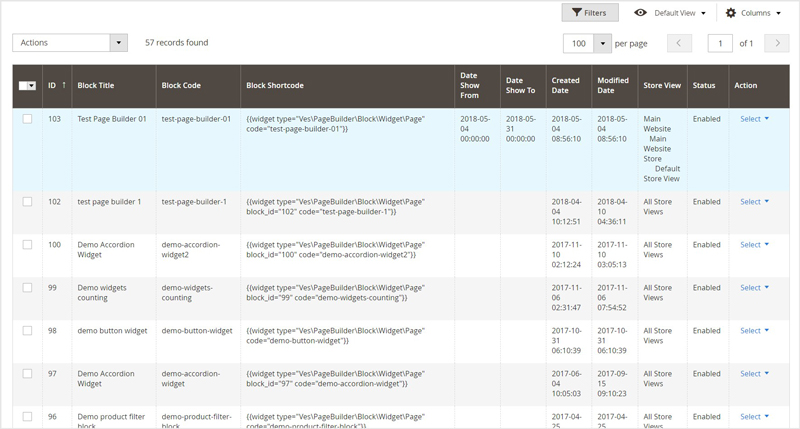The height and width of the screenshot is (429, 800).
Task: Go to the next page arrow
Action: click(777, 43)
